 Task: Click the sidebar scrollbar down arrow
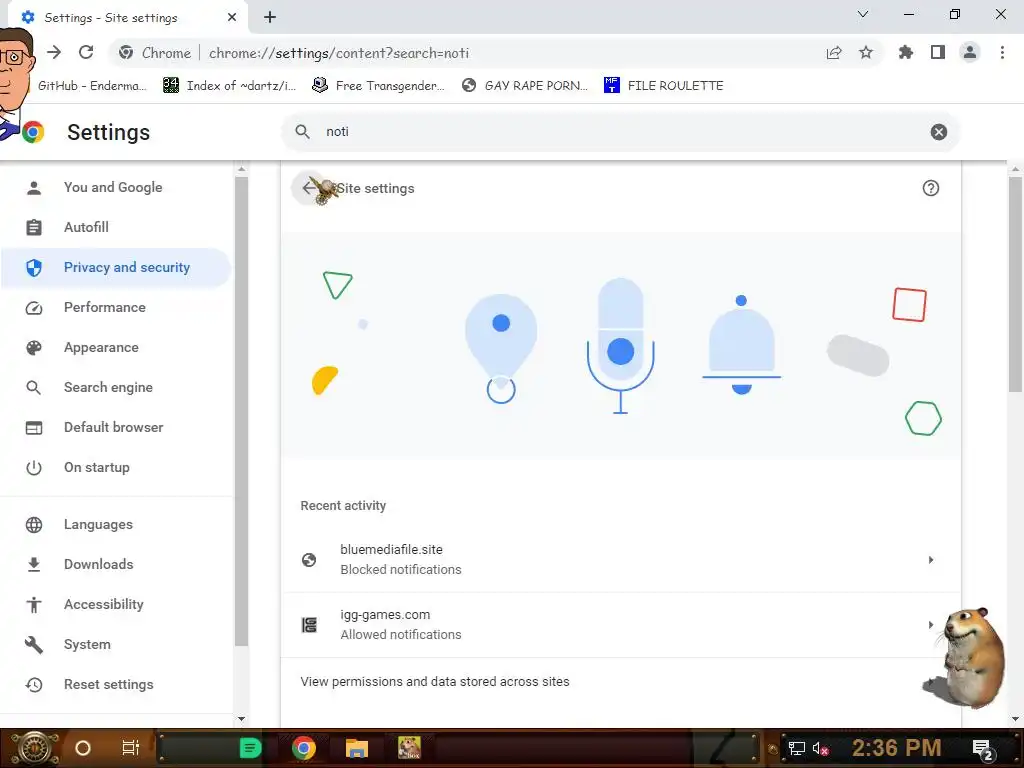242,719
